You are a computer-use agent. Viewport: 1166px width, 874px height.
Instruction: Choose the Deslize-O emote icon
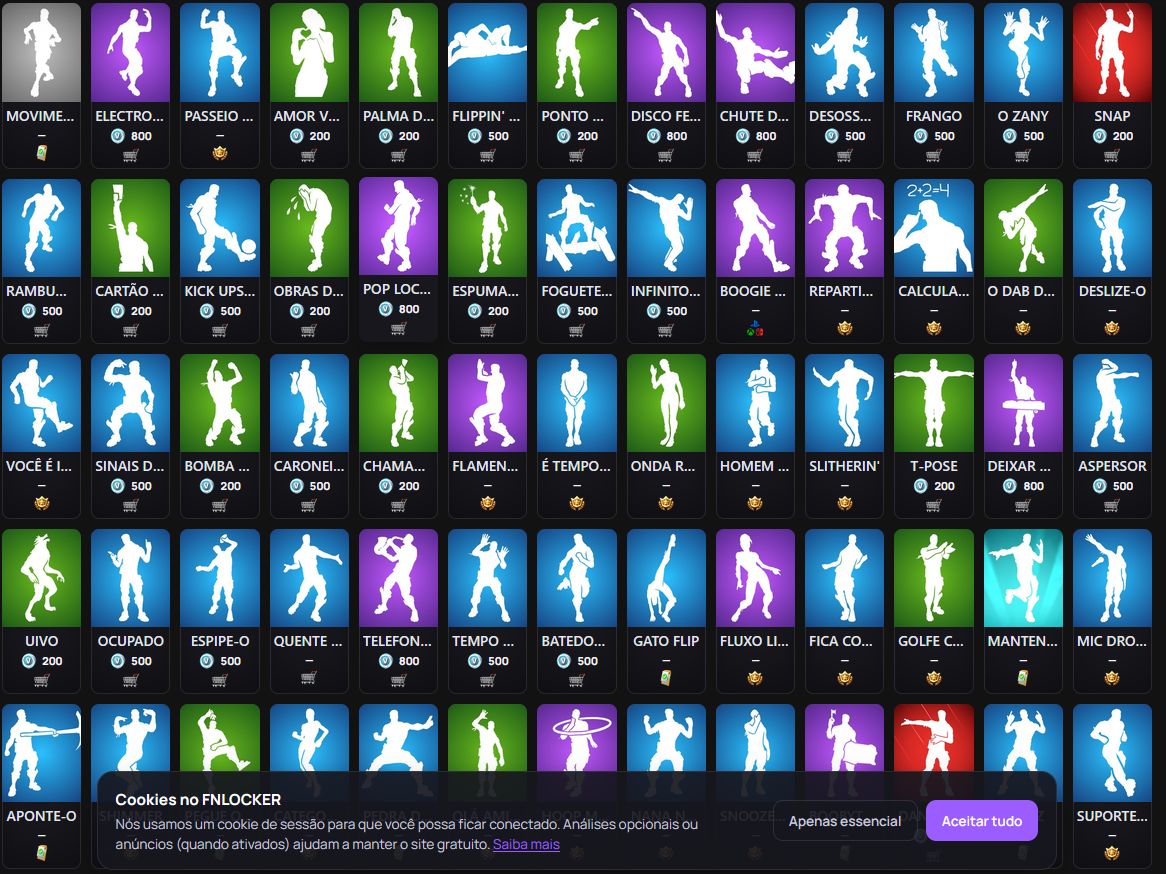click(1112, 228)
